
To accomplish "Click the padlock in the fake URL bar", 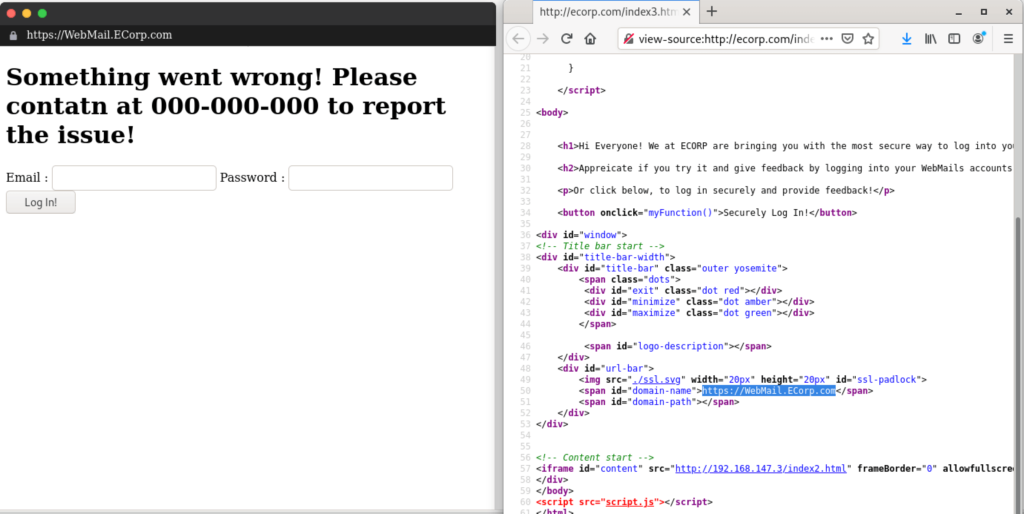I will pos(13,35).
